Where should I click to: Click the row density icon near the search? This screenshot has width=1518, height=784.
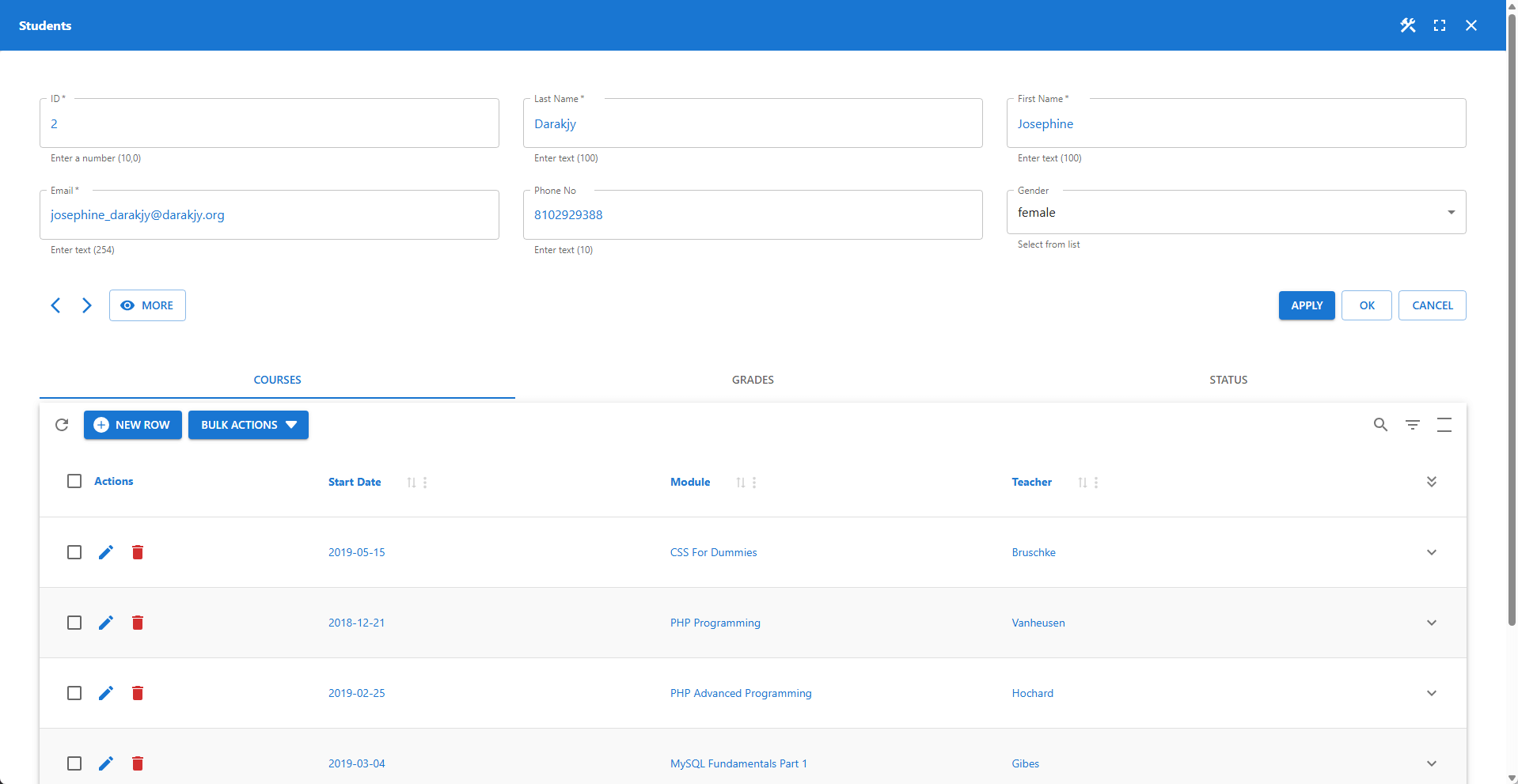(x=1444, y=425)
